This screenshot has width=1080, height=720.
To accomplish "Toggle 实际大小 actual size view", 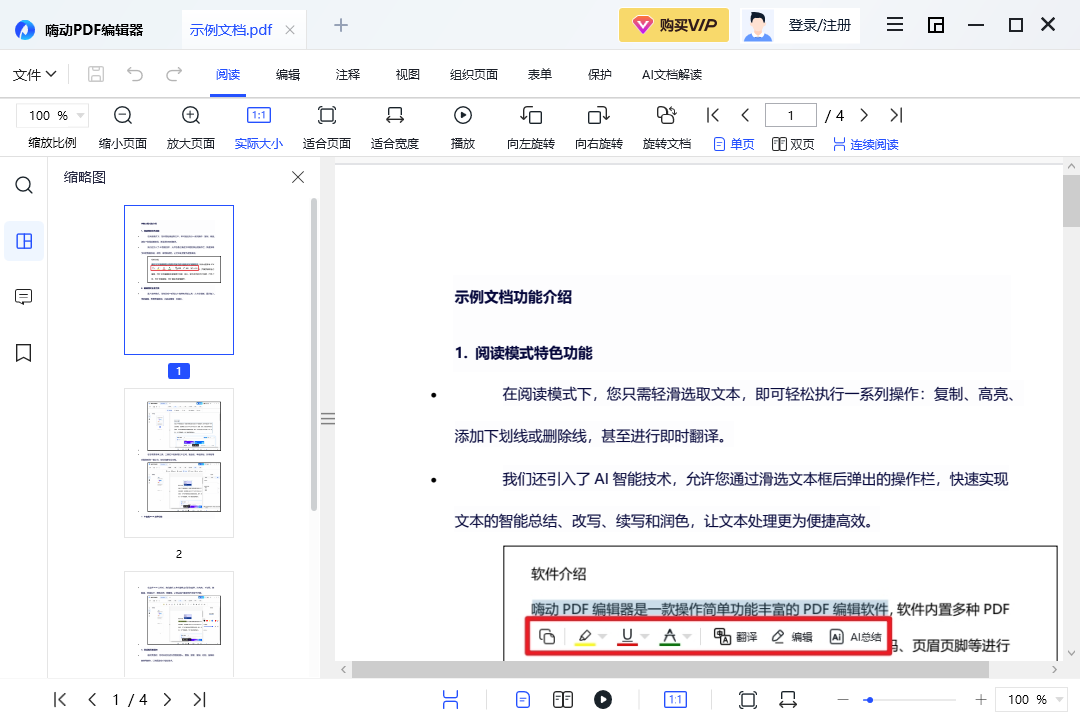I will [258, 116].
